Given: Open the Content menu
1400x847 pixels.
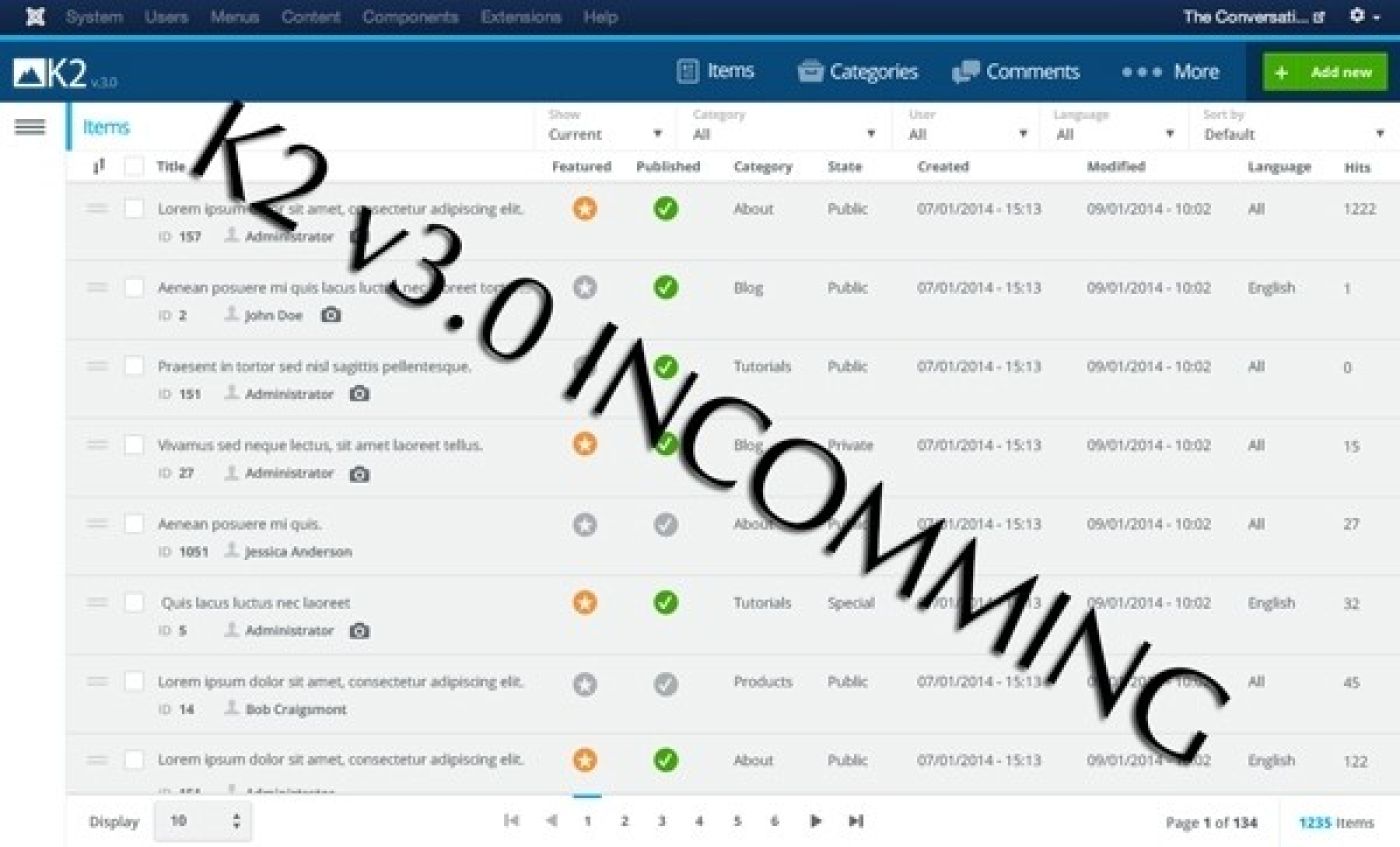Looking at the screenshot, I should 311,17.
